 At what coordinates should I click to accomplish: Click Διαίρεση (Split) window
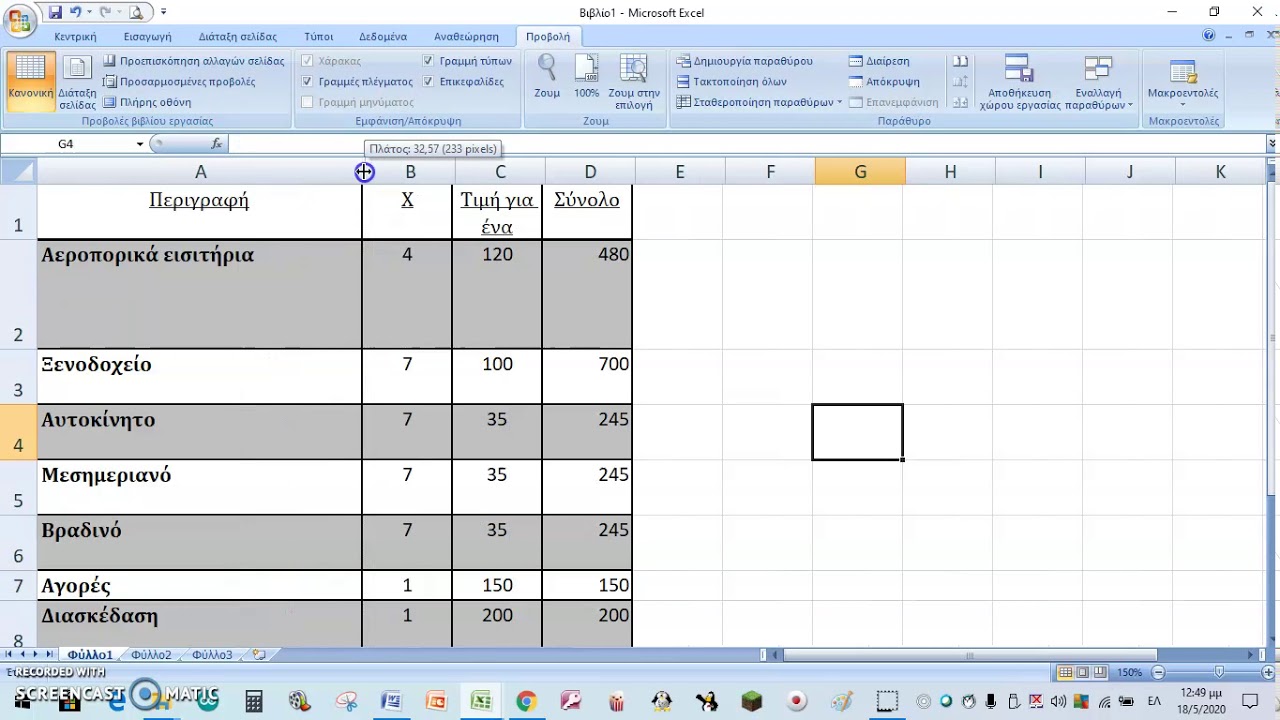pos(879,61)
